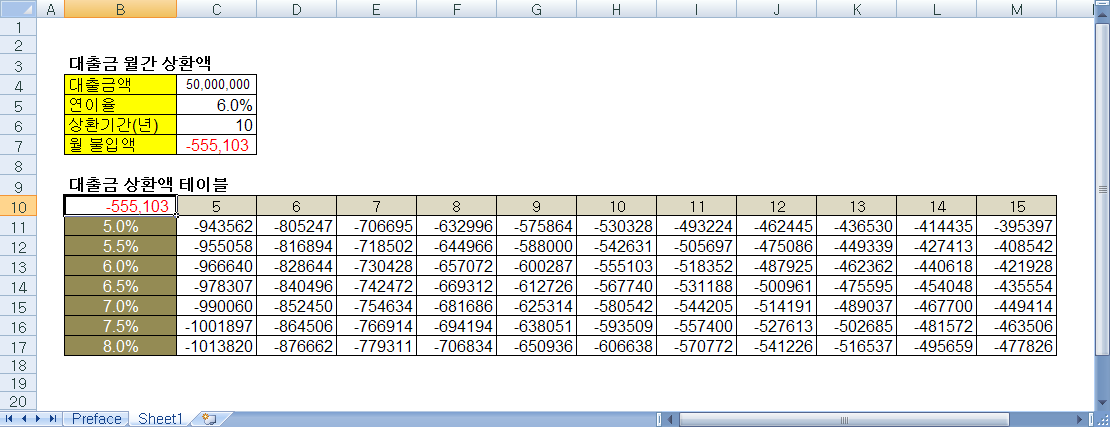This screenshot has height=427, width=1110.
Task: Select cell with value -395397
Action: pyautogui.click(x=1017, y=227)
